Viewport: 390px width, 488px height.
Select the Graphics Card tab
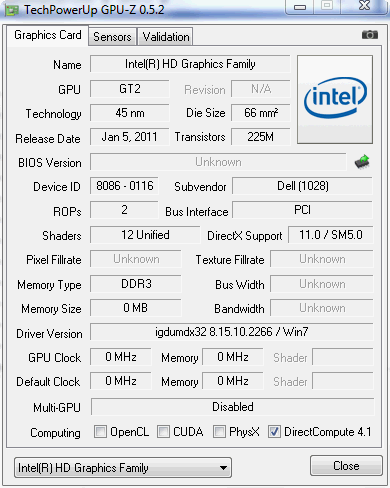coord(48,35)
